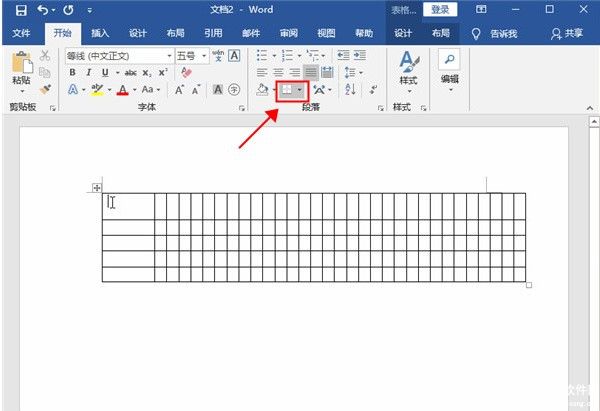The image size is (600, 411).
Task: Switch to the Insert (插入) tab
Action: (x=100, y=33)
